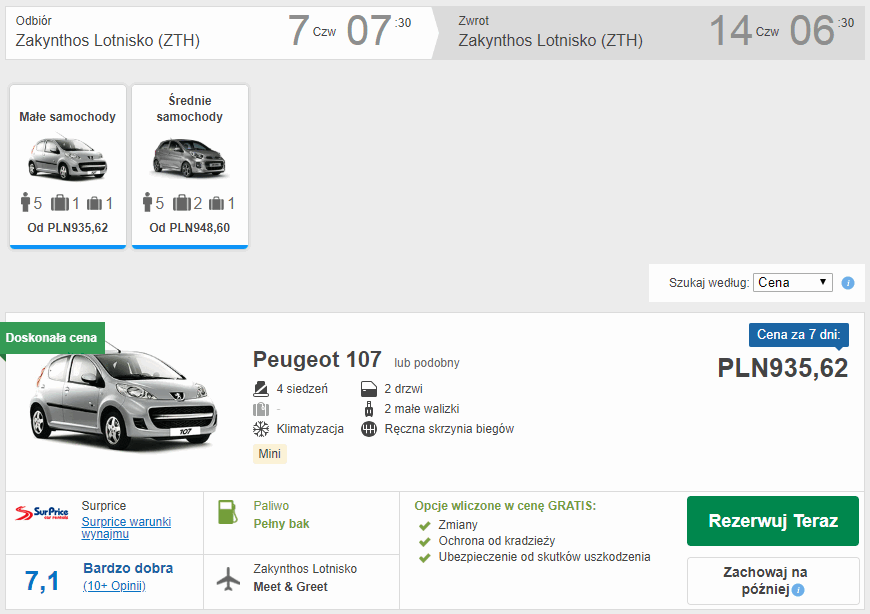The width and height of the screenshot is (870, 614).
Task: Click the Peugeot 107 car image
Action: 122,402
